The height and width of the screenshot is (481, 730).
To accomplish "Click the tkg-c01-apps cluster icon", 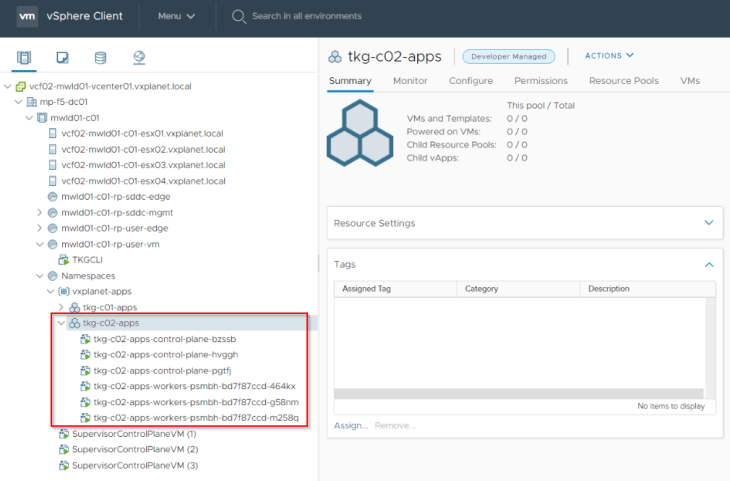I will [74, 307].
